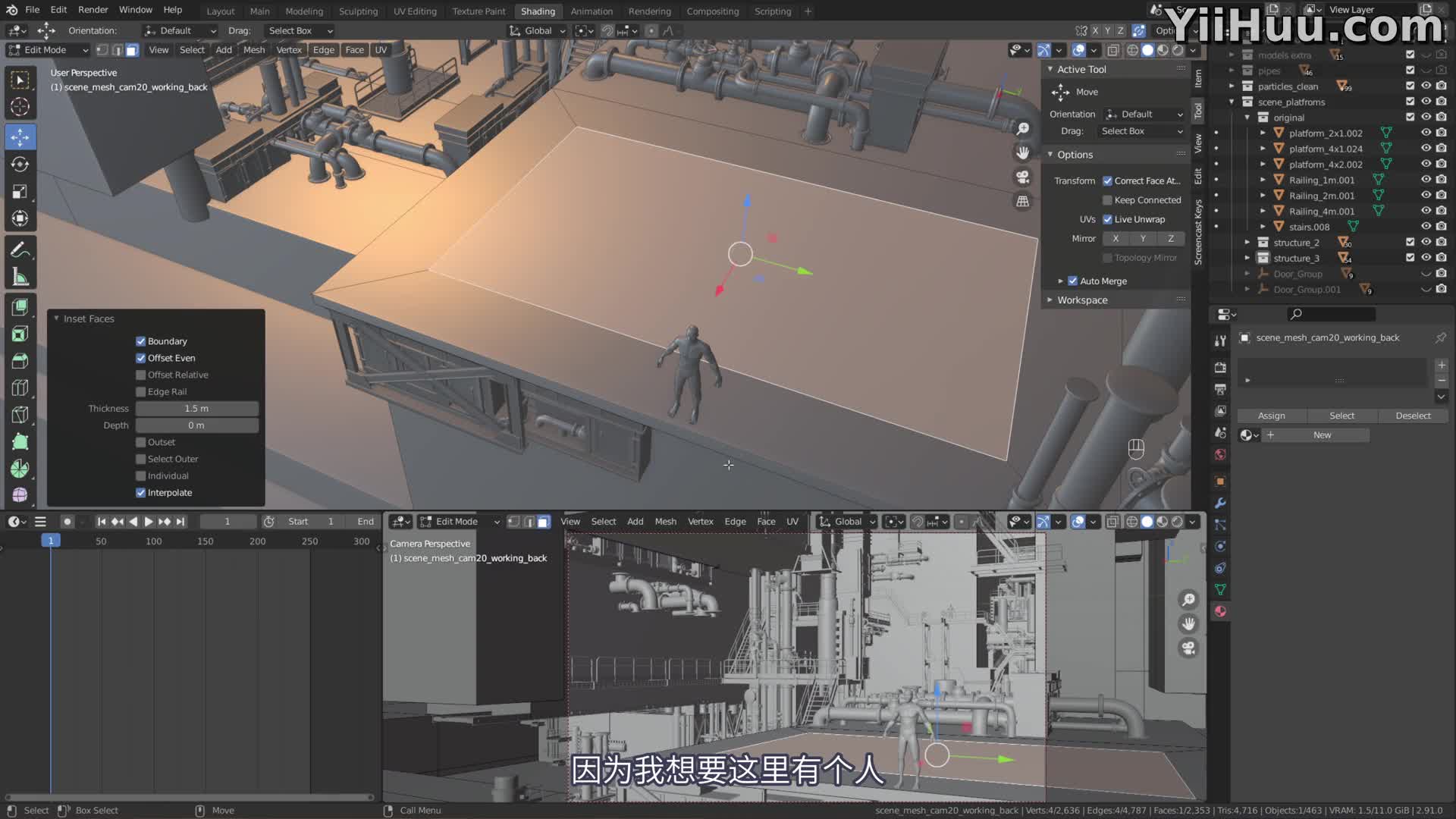Enable the Edge Rail checkbox
The image size is (1456, 819).
pyautogui.click(x=140, y=391)
